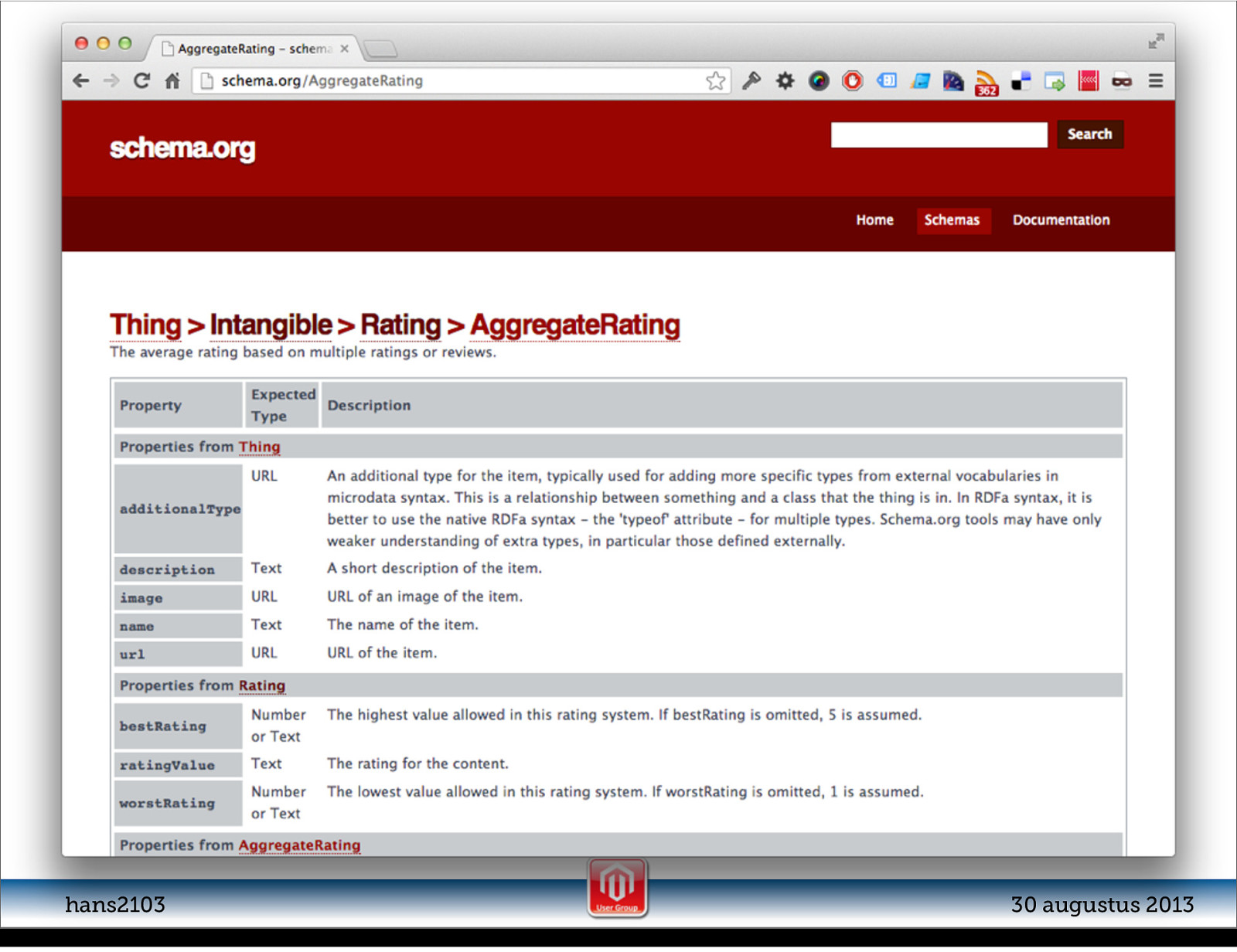Click the round color wheel extension icon
The height and width of the screenshot is (952, 1237).
(819, 80)
